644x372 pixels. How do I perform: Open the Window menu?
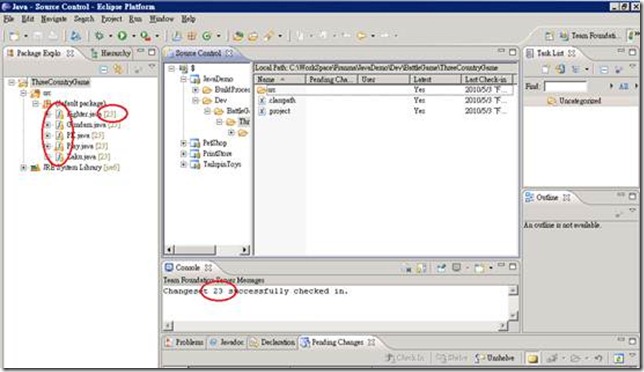coord(161,19)
